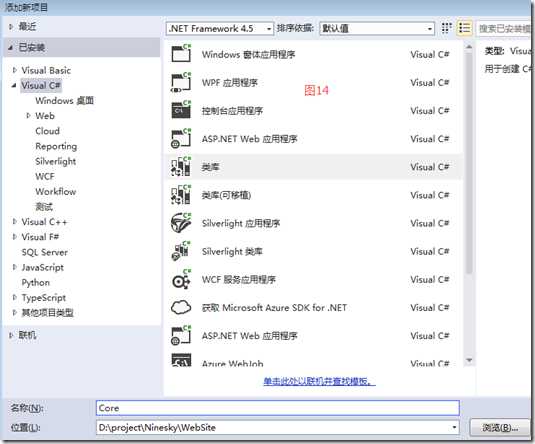
Task: Select the 控制台应用程序 template icon
Action: pyautogui.click(x=181, y=110)
